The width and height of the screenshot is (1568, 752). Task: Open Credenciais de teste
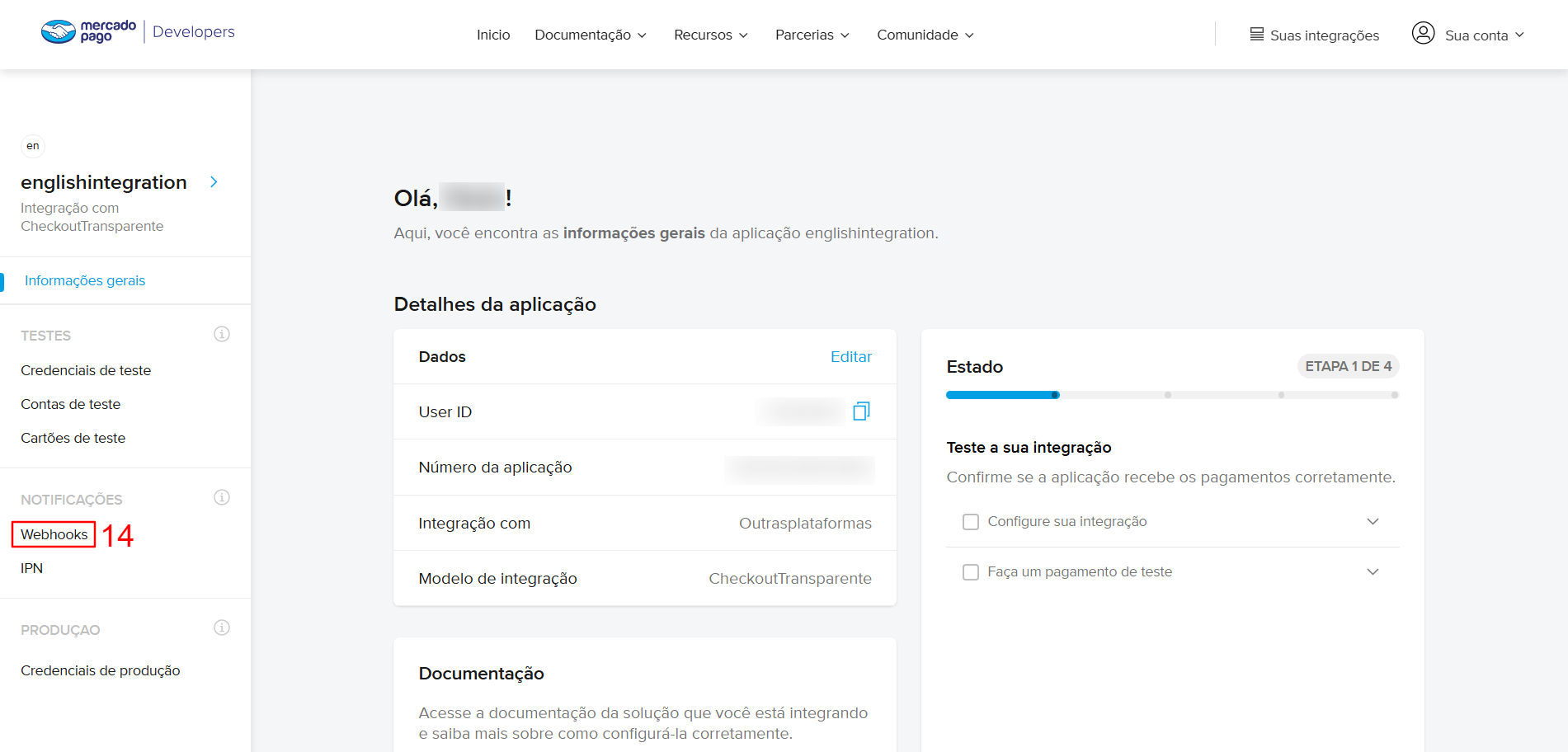tap(86, 370)
